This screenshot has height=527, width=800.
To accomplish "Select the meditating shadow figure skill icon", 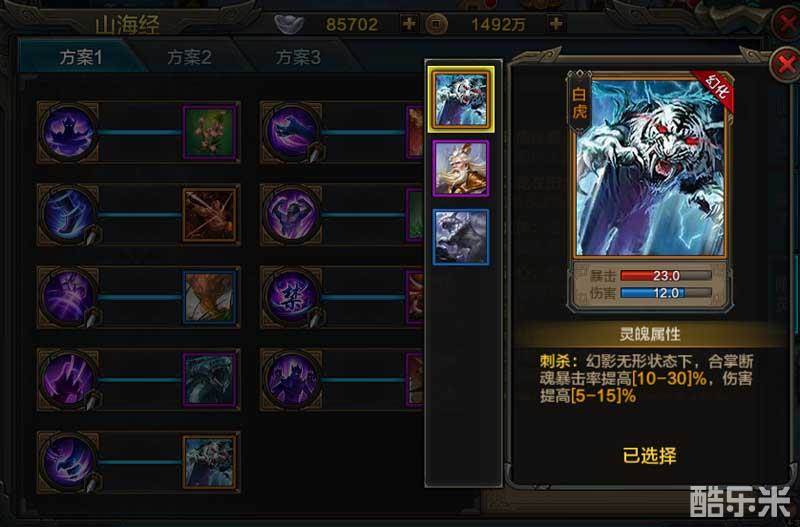I will tap(68, 132).
